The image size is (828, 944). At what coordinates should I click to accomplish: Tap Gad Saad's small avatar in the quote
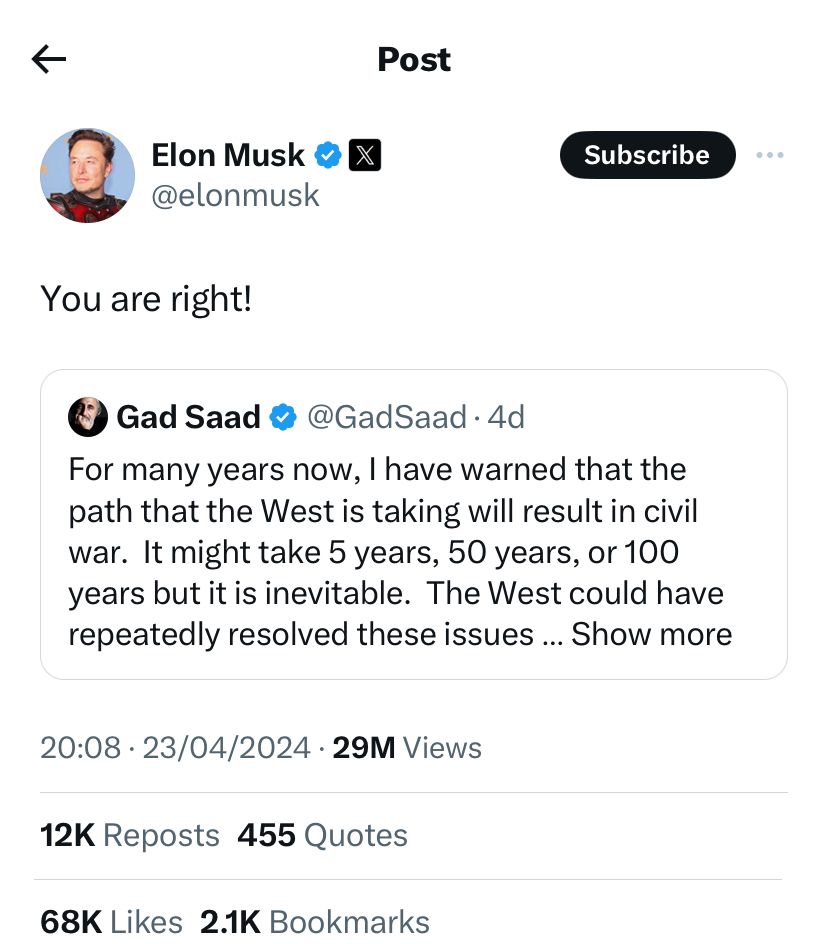pyautogui.click(x=88, y=416)
